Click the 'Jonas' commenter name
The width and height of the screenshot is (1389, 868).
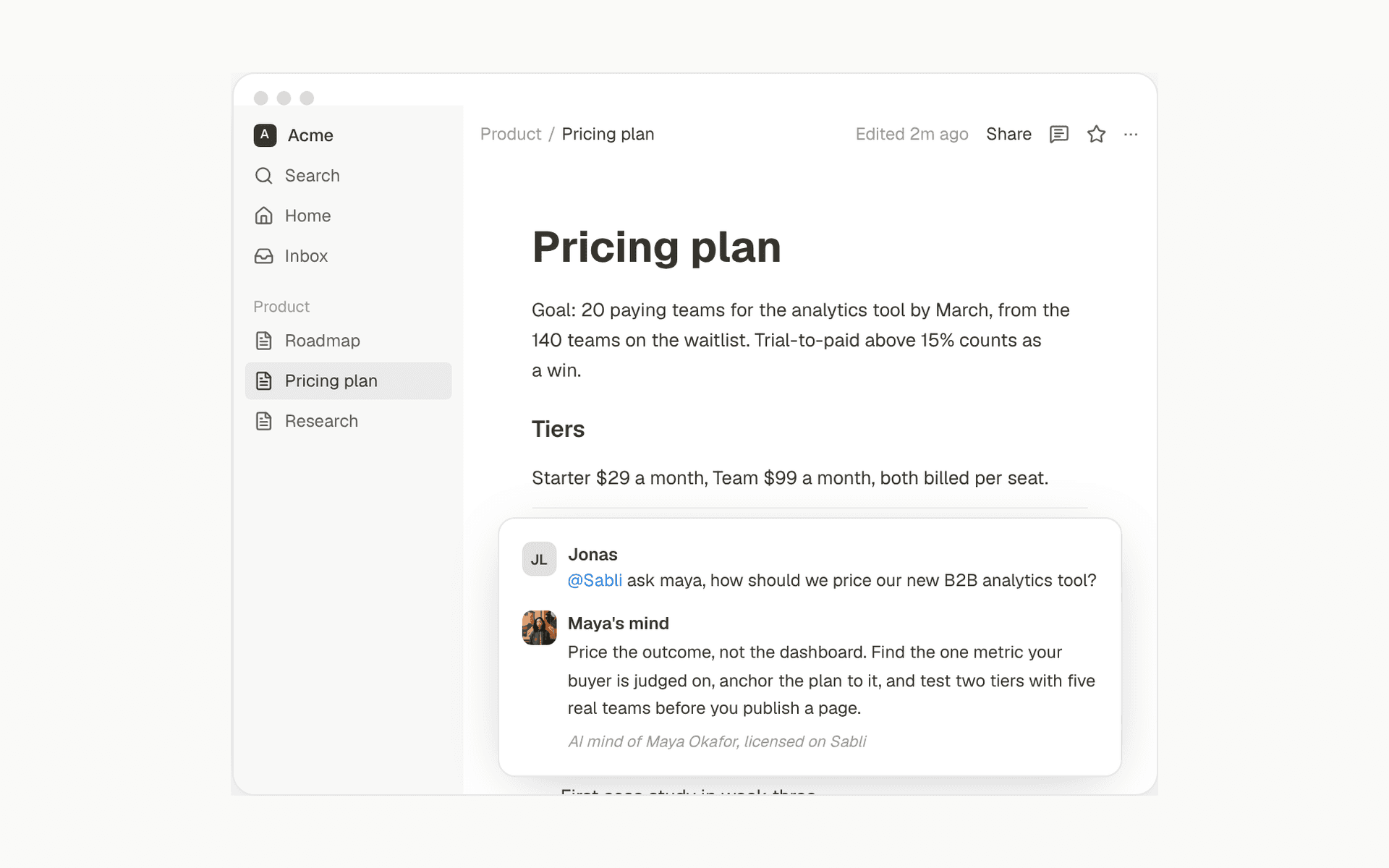[x=592, y=555]
